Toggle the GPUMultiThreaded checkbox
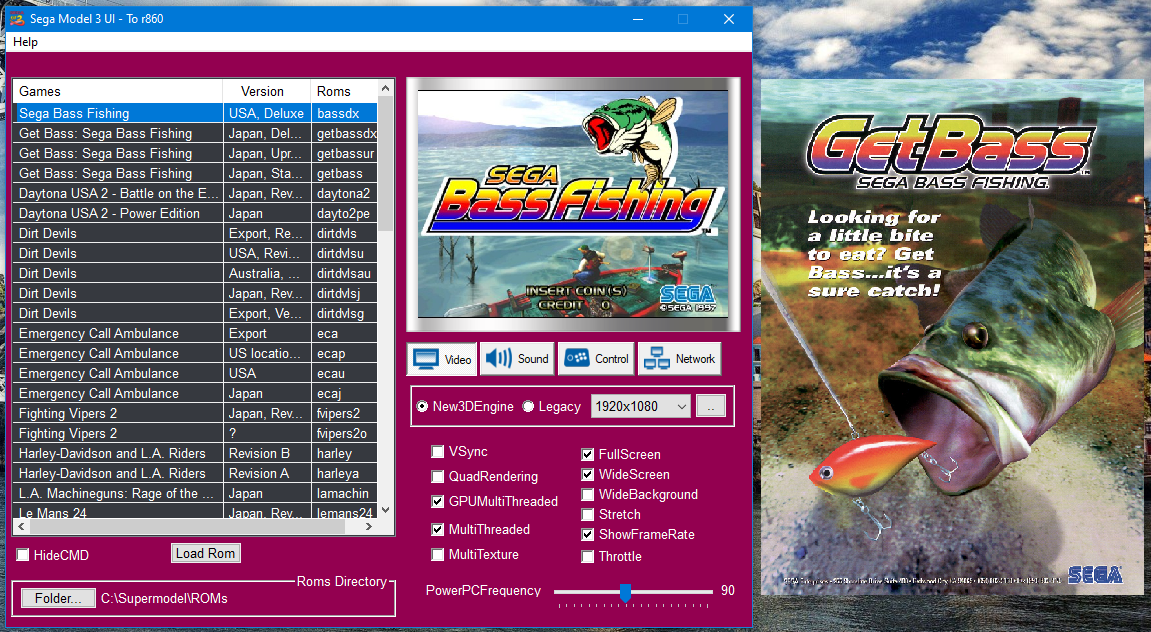Screen dimensions: 1151x632 pos(437,501)
